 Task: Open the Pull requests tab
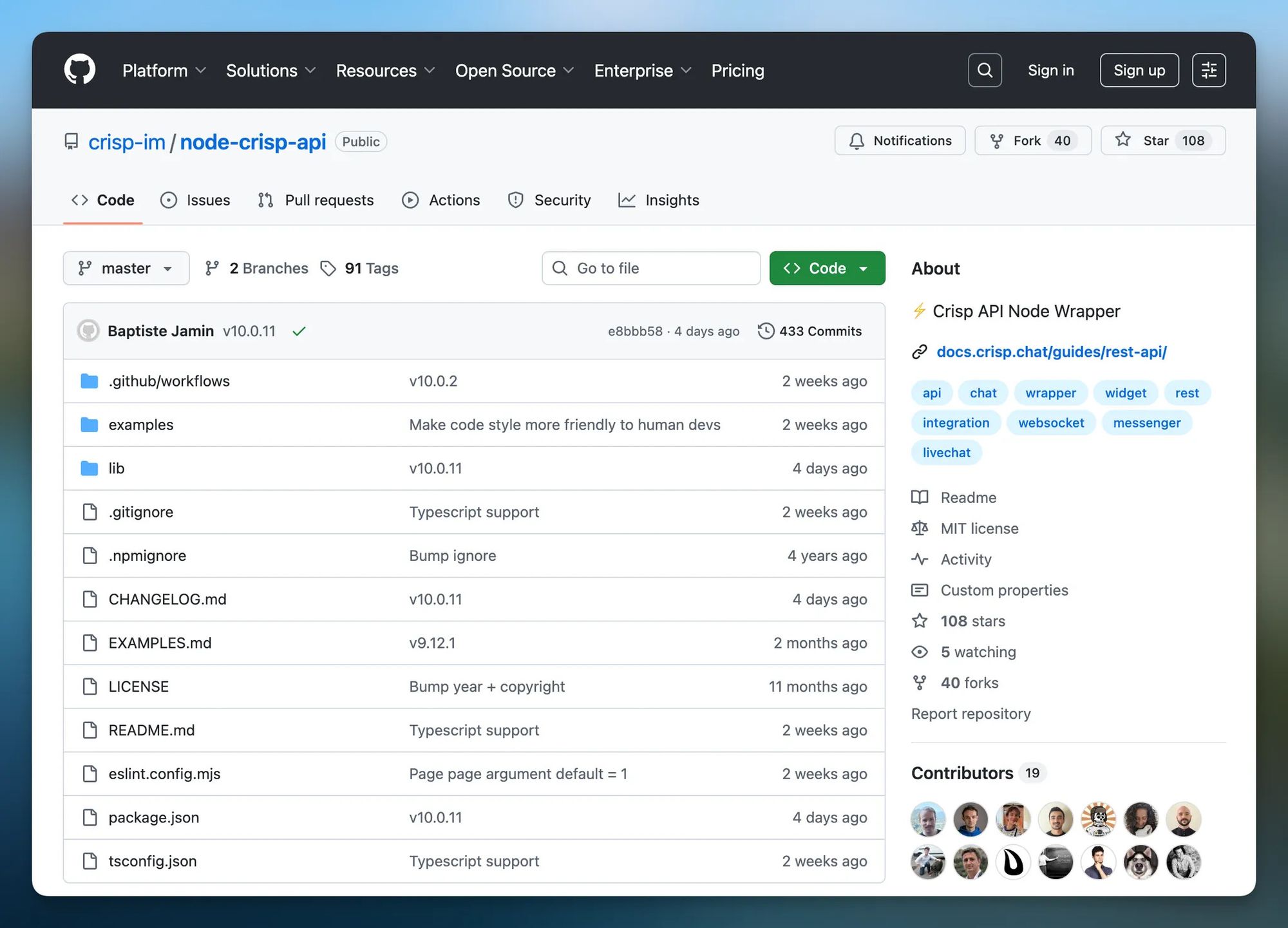(x=316, y=200)
